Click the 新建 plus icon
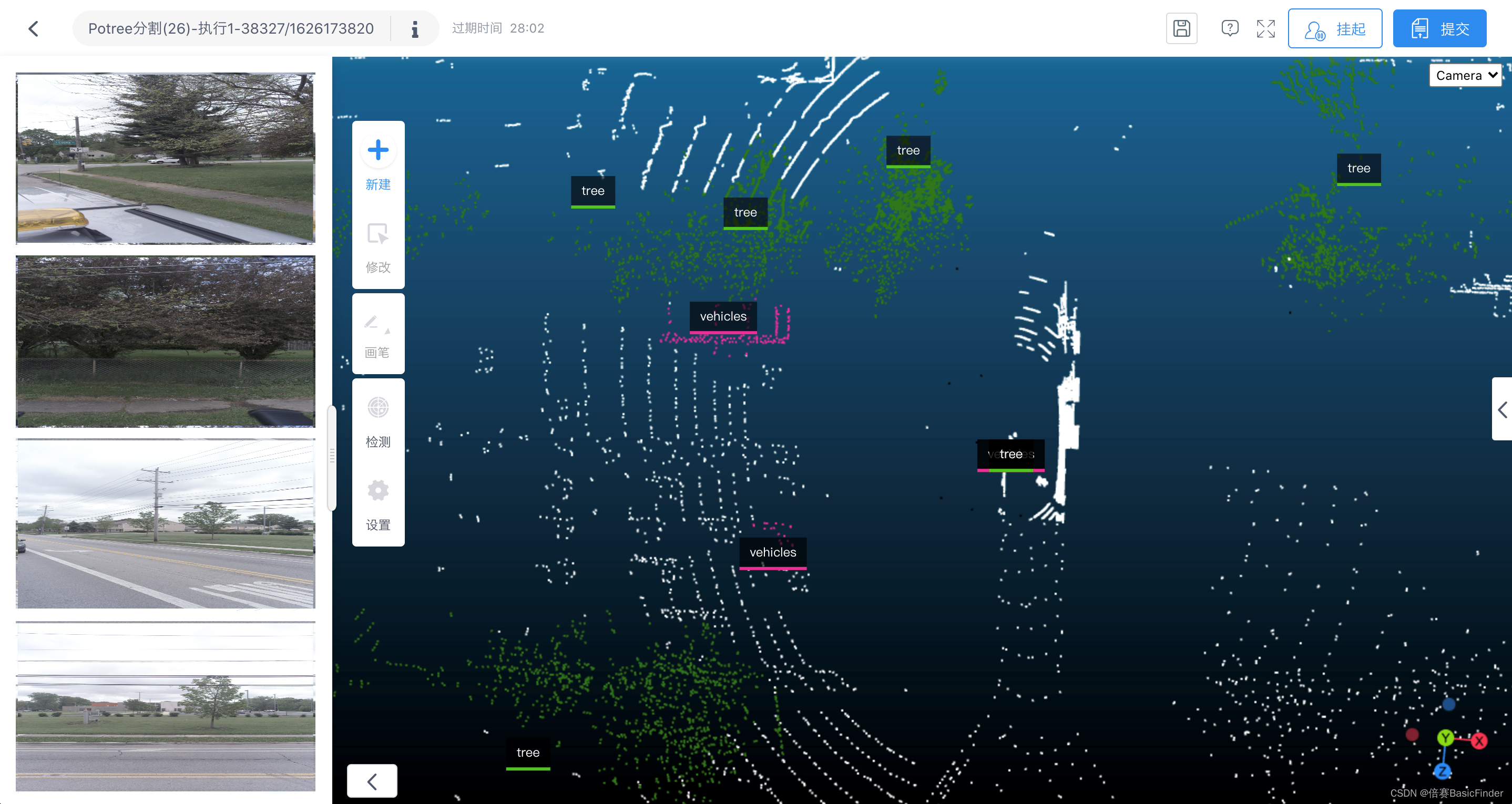Image resolution: width=1512 pixels, height=804 pixels. 378,150
